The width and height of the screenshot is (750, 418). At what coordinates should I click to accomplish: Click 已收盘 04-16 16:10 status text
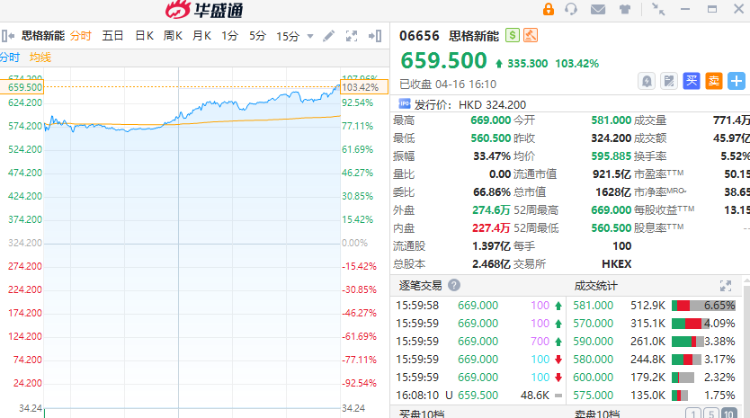[448, 84]
